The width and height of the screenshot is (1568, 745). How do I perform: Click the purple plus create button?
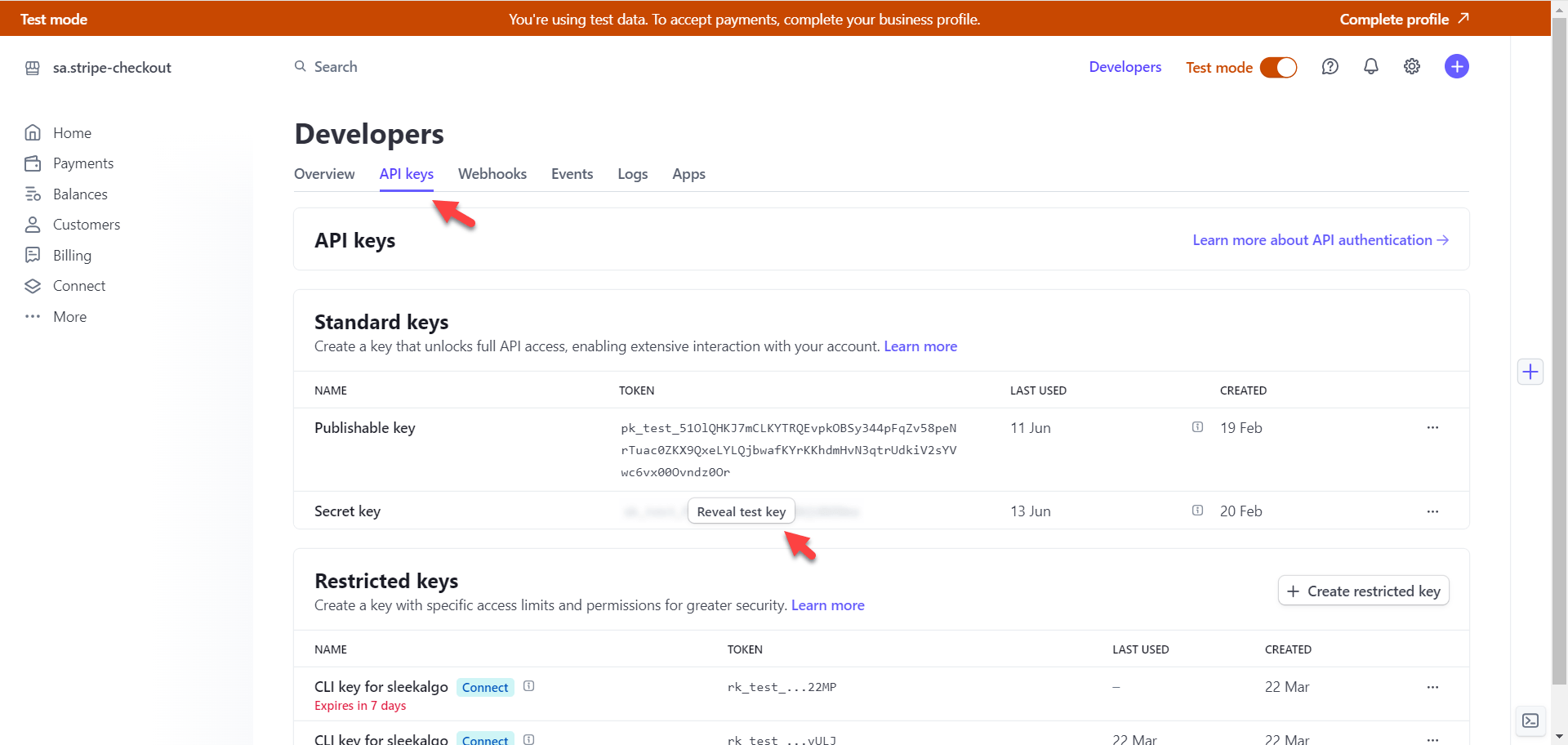click(1456, 67)
